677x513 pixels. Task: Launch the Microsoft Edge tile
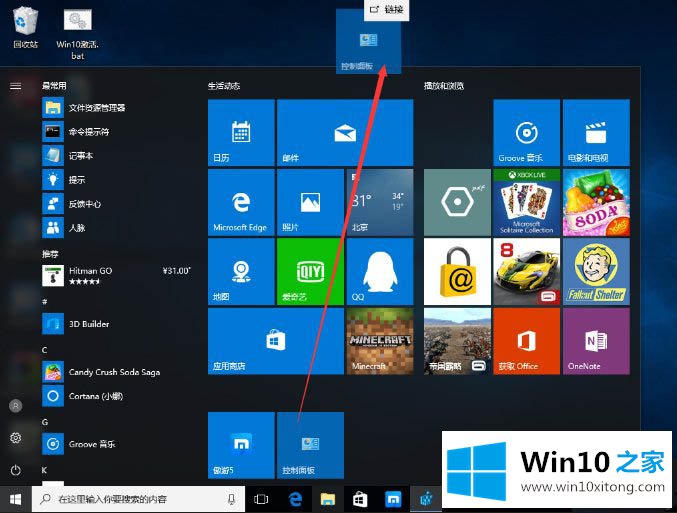coord(241,202)
